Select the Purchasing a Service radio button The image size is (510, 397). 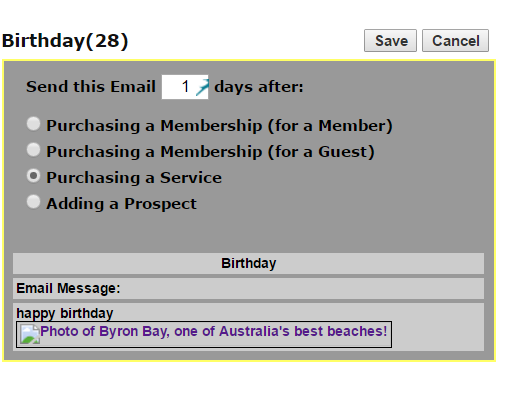tap(33, 176)
